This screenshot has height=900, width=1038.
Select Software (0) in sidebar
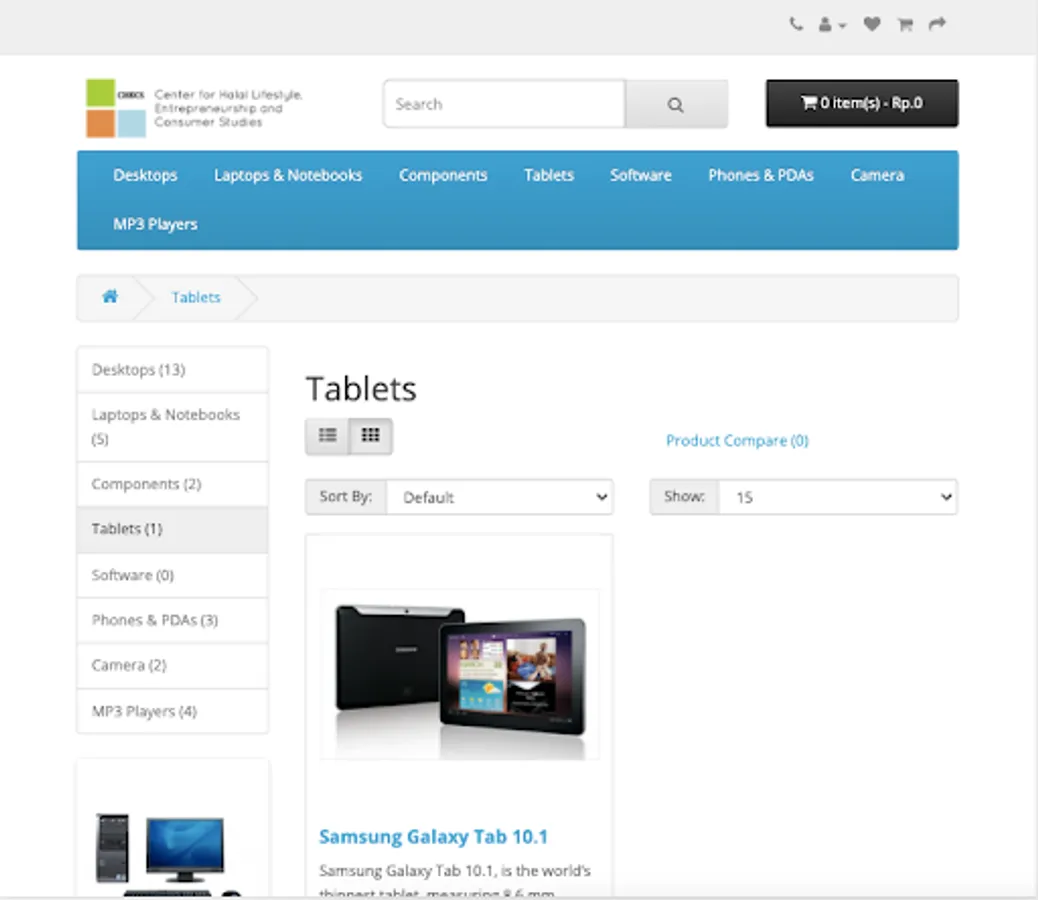coord(172,575)
